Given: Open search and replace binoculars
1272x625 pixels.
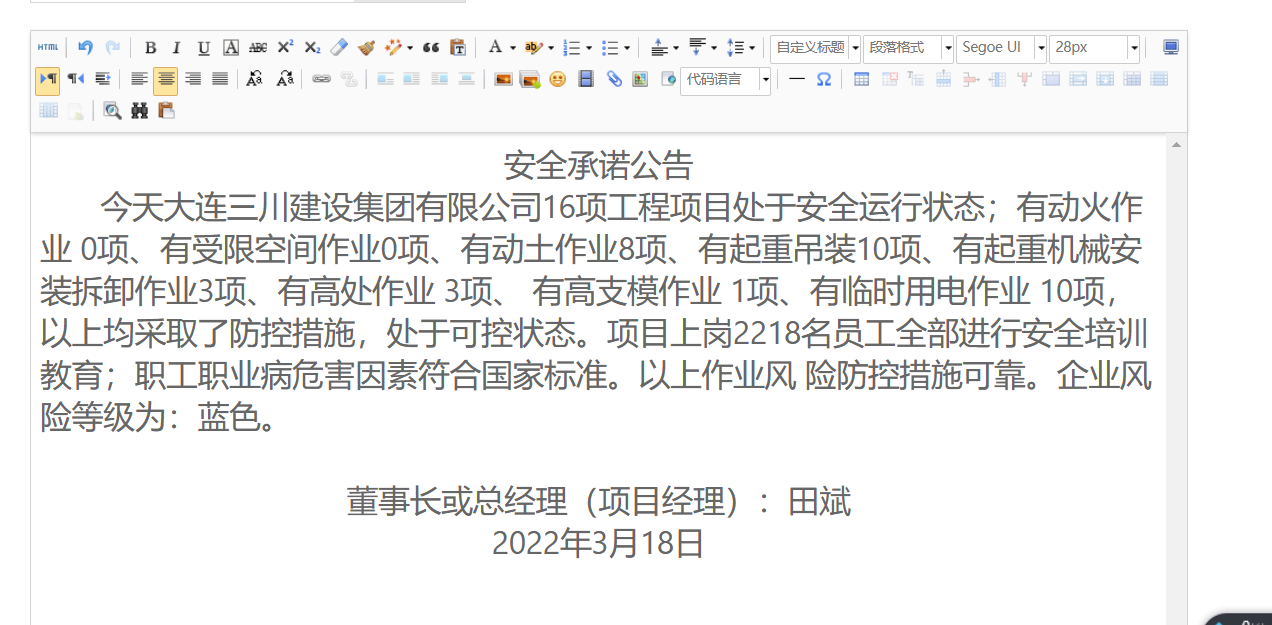Looking at the screenshot, I should click(x=140, y=110).
